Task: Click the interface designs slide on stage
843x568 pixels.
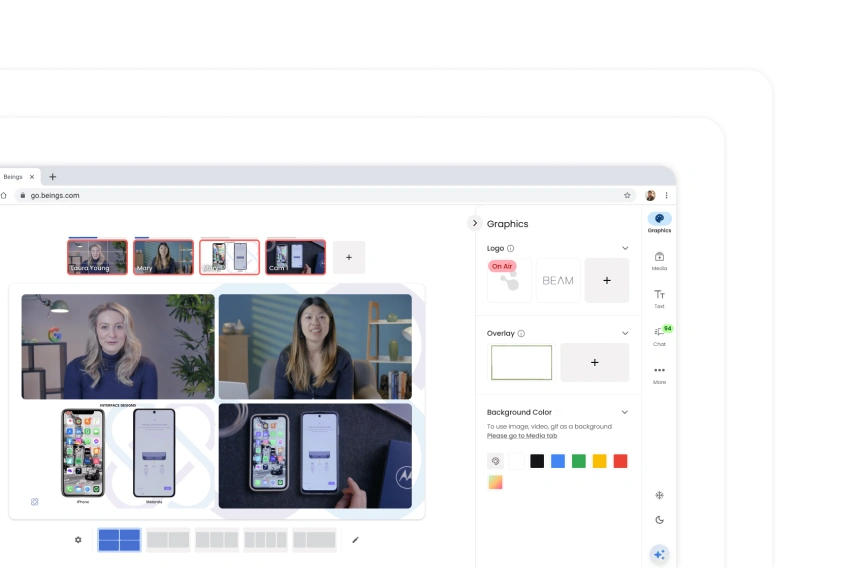Action: (x=118, y=455)
